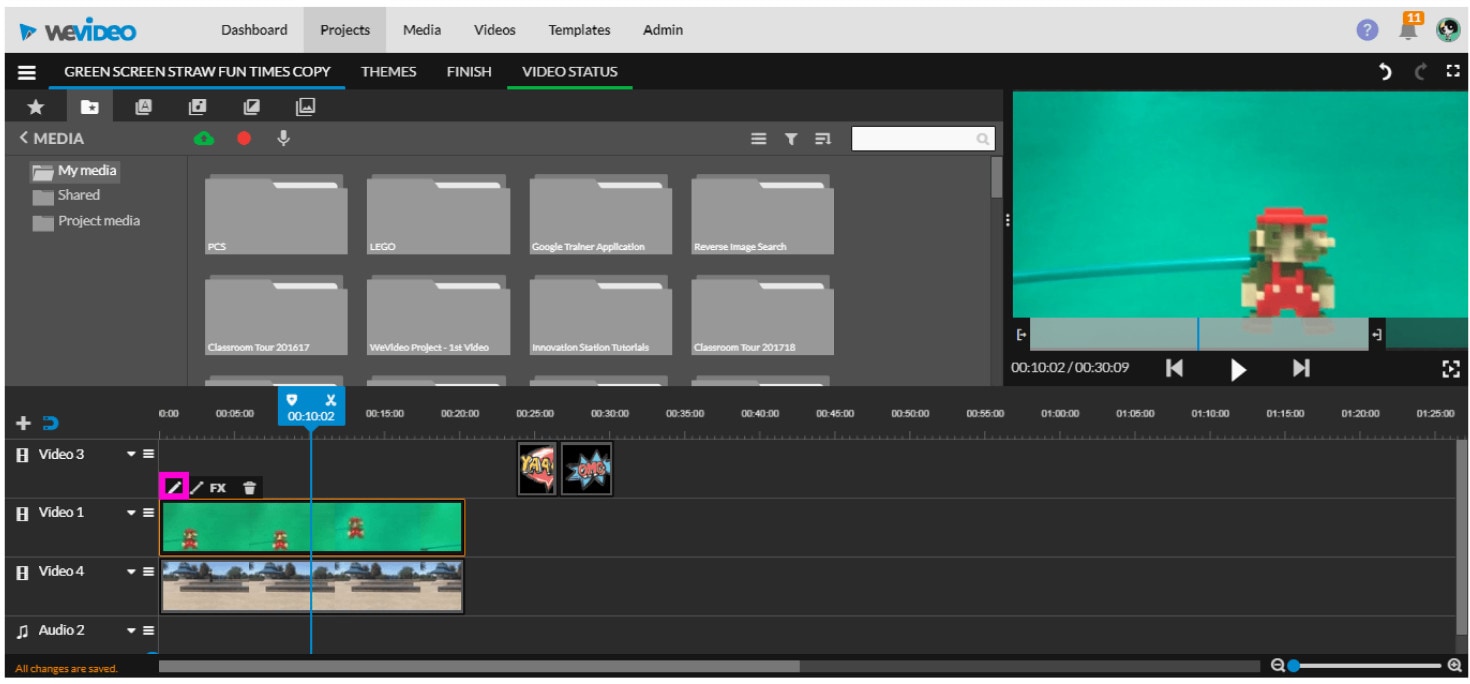1470x684 pixels.
Task: Open the Dashboard tab
Action: tap(254, 30)
